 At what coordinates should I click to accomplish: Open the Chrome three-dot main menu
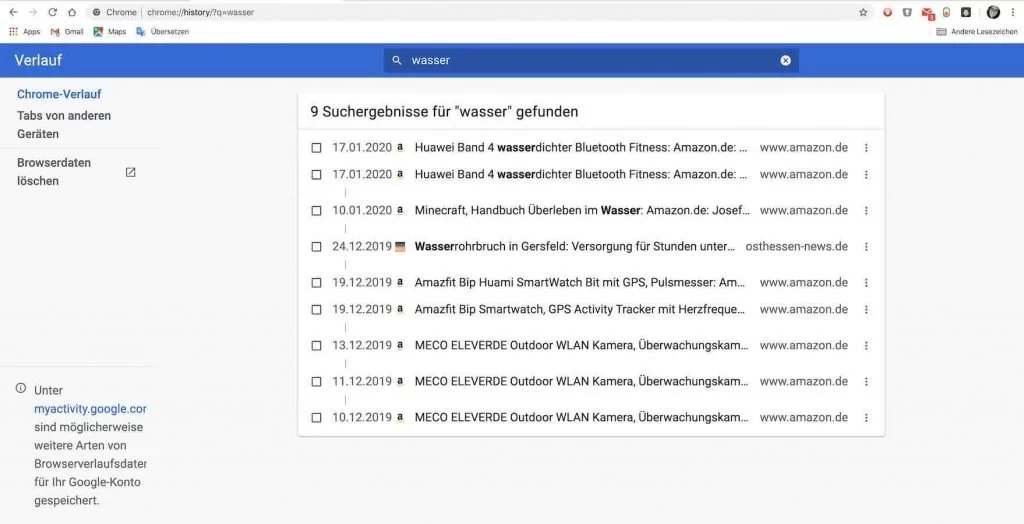[x=1013, y=12]
